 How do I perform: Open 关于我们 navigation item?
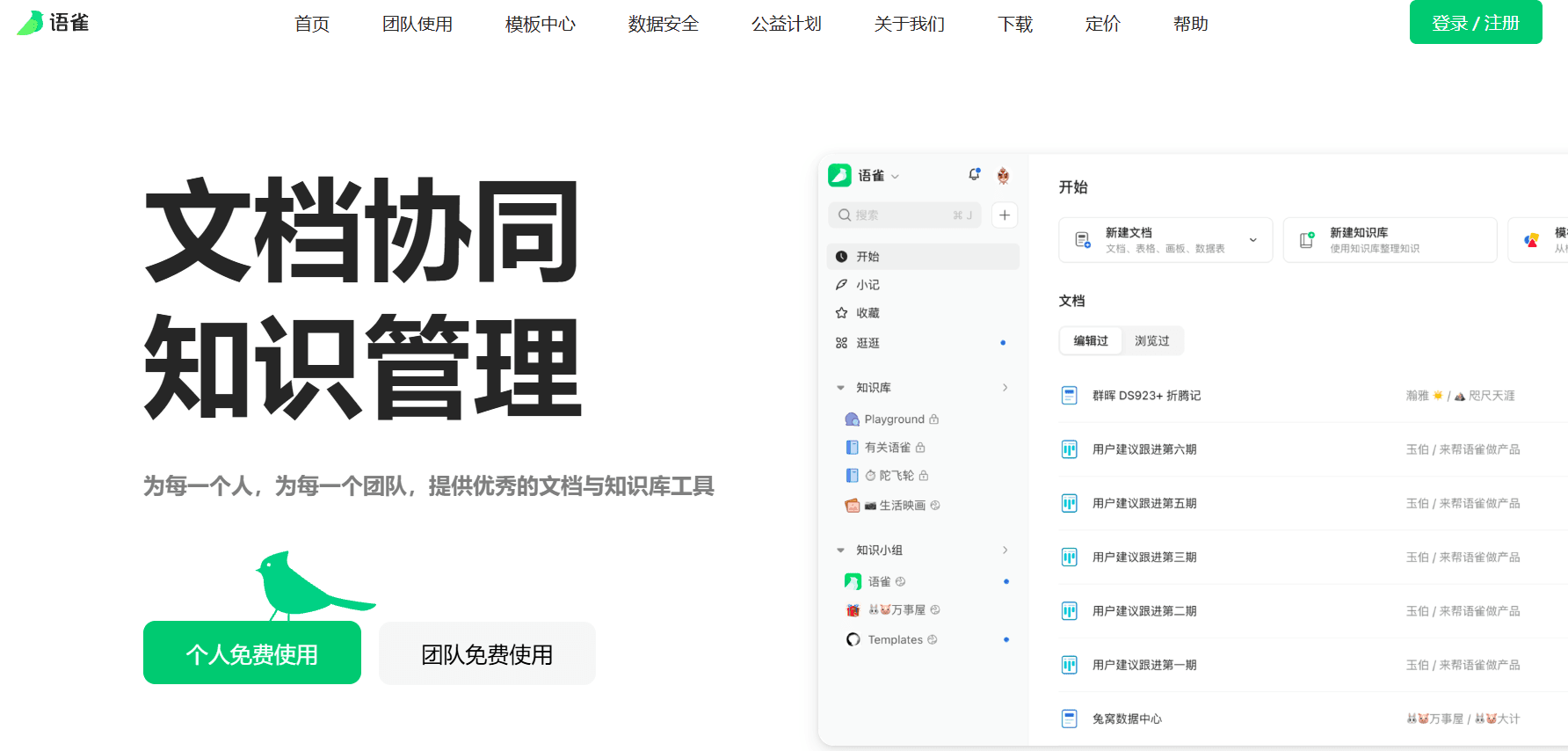coord(910,24)
